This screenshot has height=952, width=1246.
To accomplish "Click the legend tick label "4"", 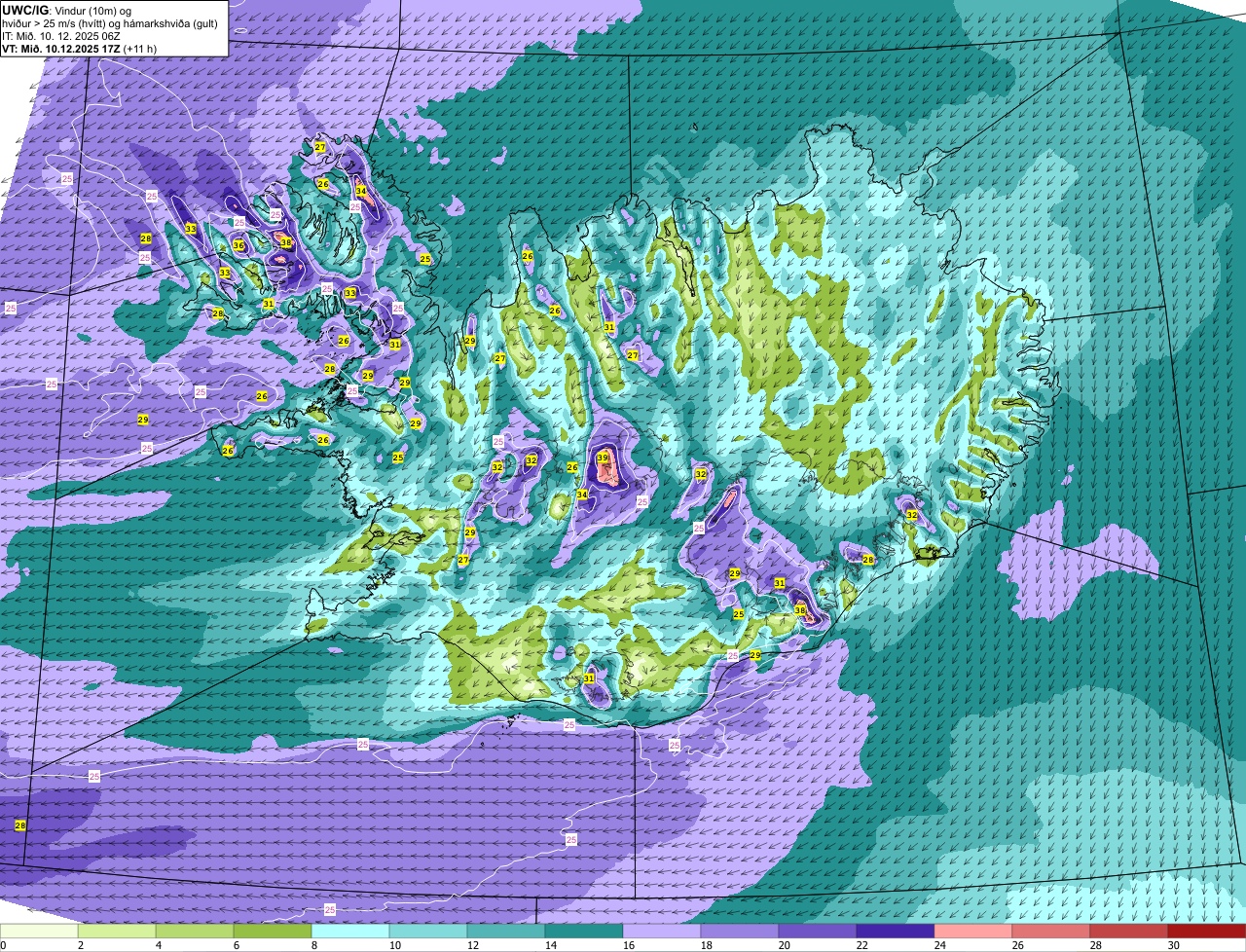I will coord(159,945).
